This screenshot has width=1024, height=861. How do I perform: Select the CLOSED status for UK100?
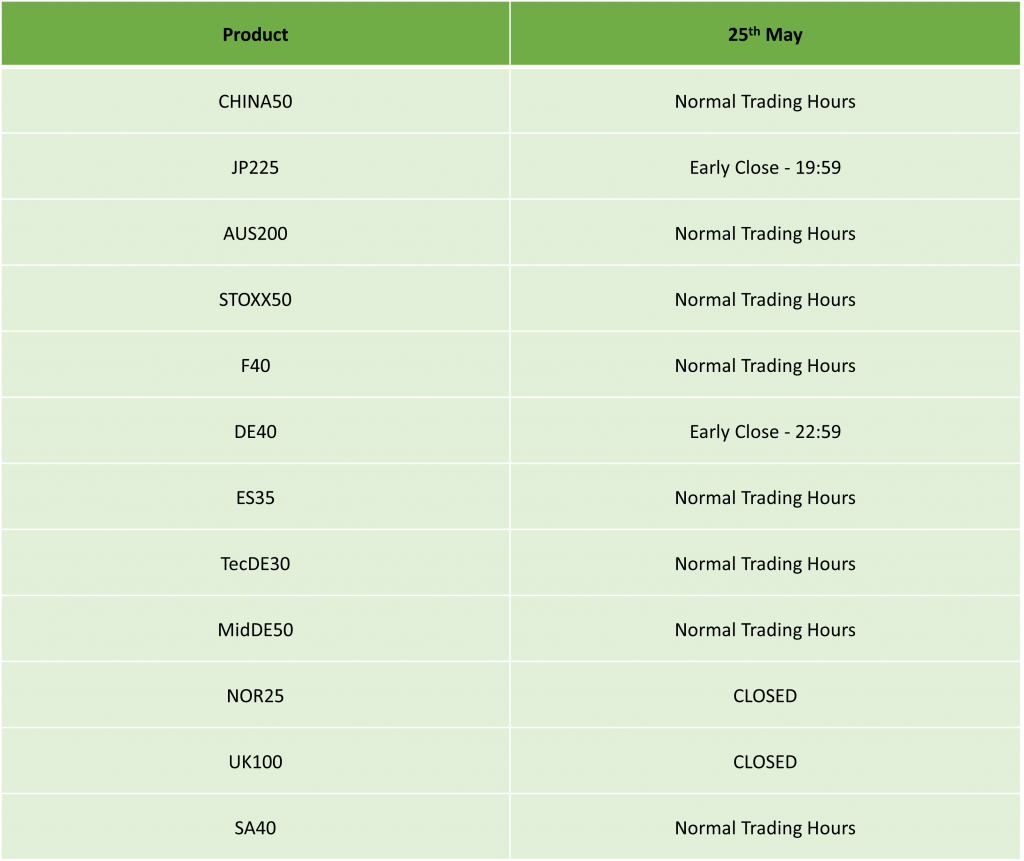pyautogui.click(x=765, y=761)
